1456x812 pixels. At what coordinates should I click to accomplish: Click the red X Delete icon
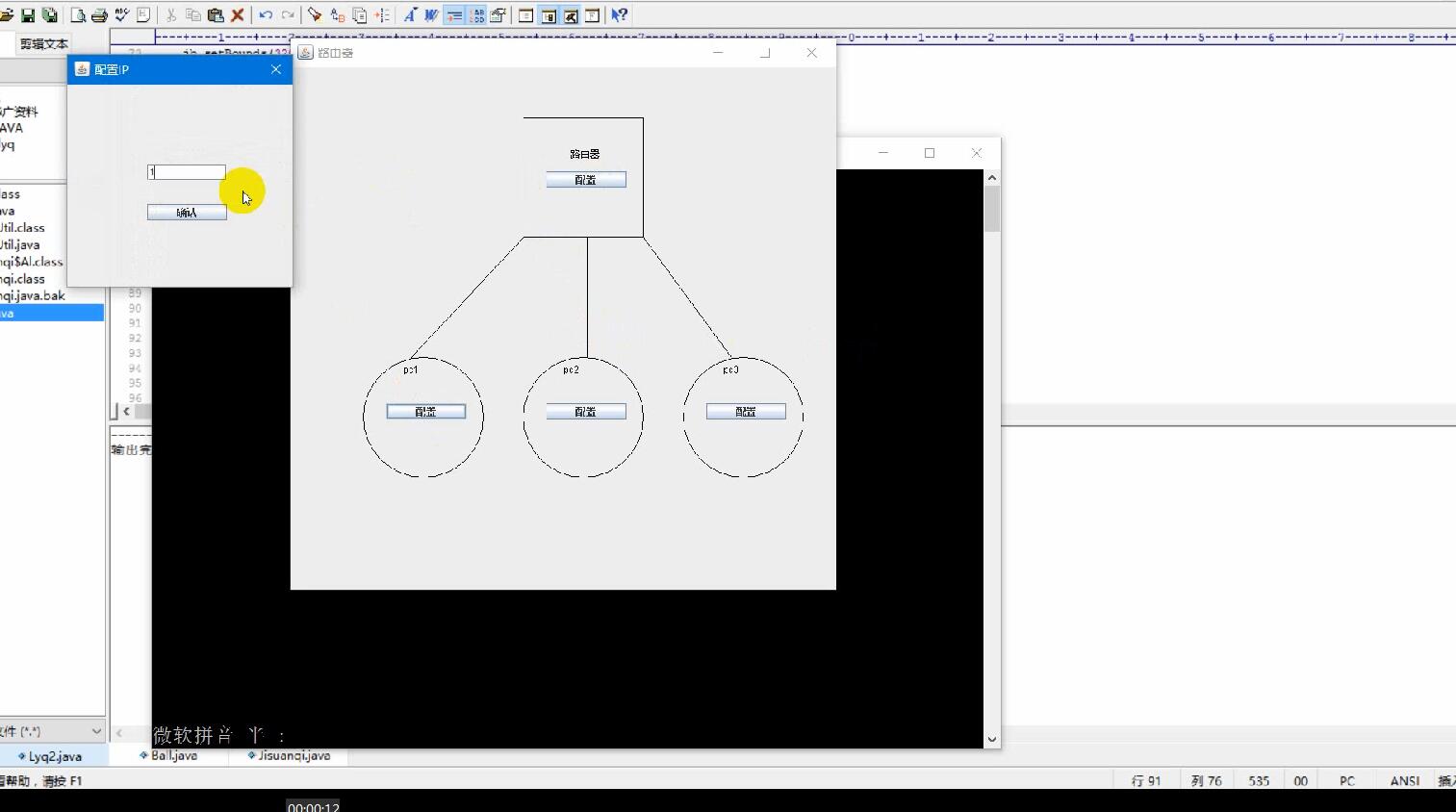click(x=238, y=15)
